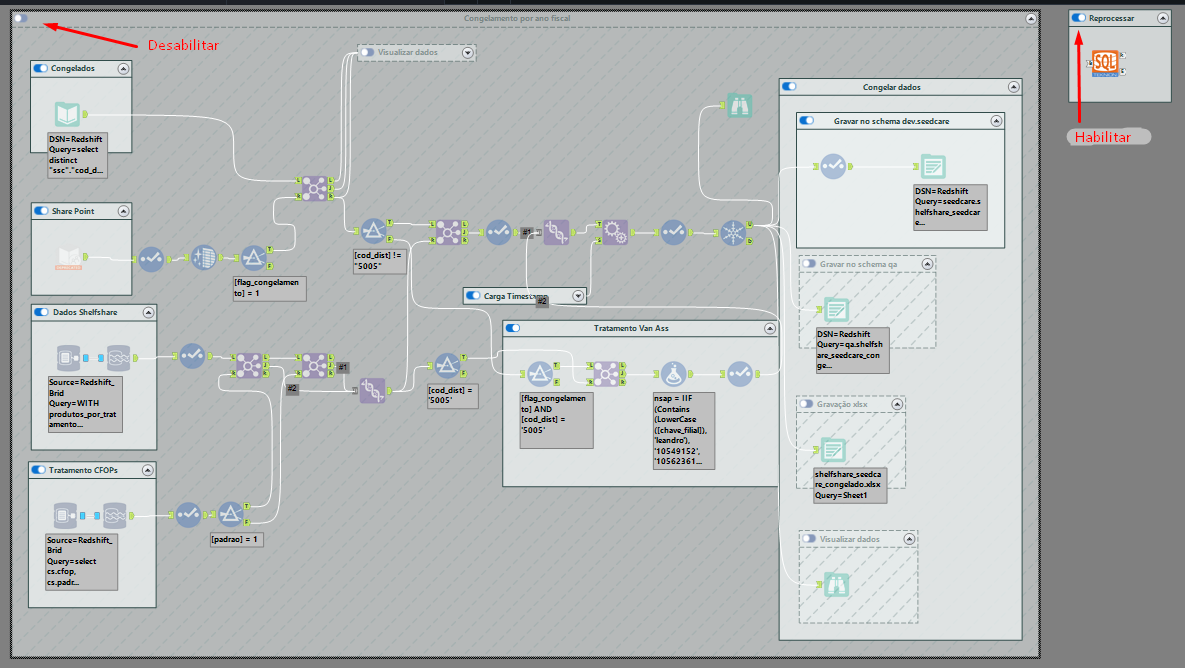Click the Select tool after Share Point input
This screenshot has height=668, width=1185.
click(151, 258)
